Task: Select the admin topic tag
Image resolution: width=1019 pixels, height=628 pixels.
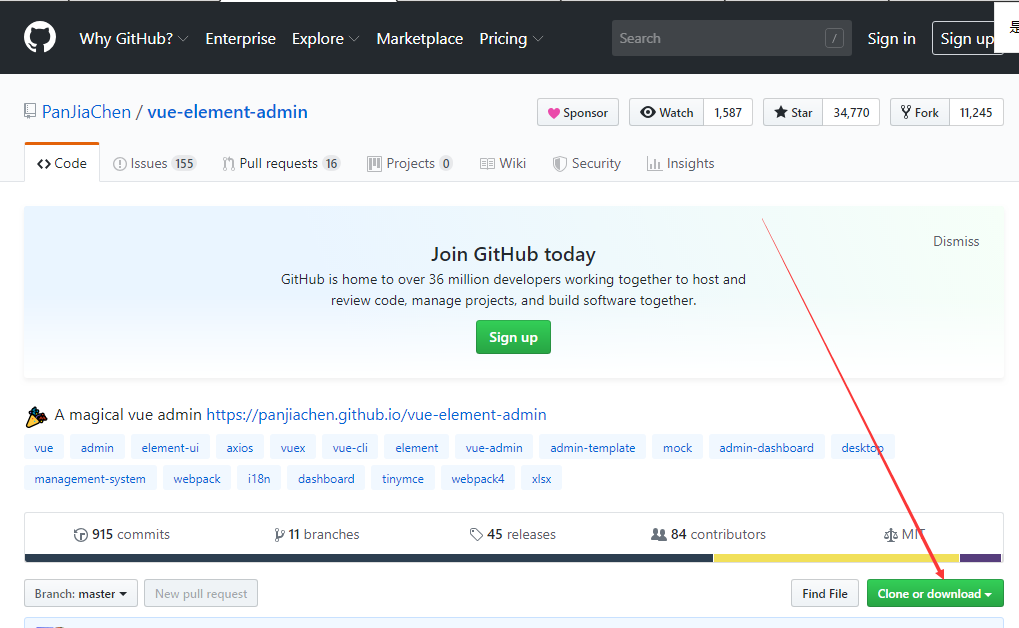Action: point(97,448)
